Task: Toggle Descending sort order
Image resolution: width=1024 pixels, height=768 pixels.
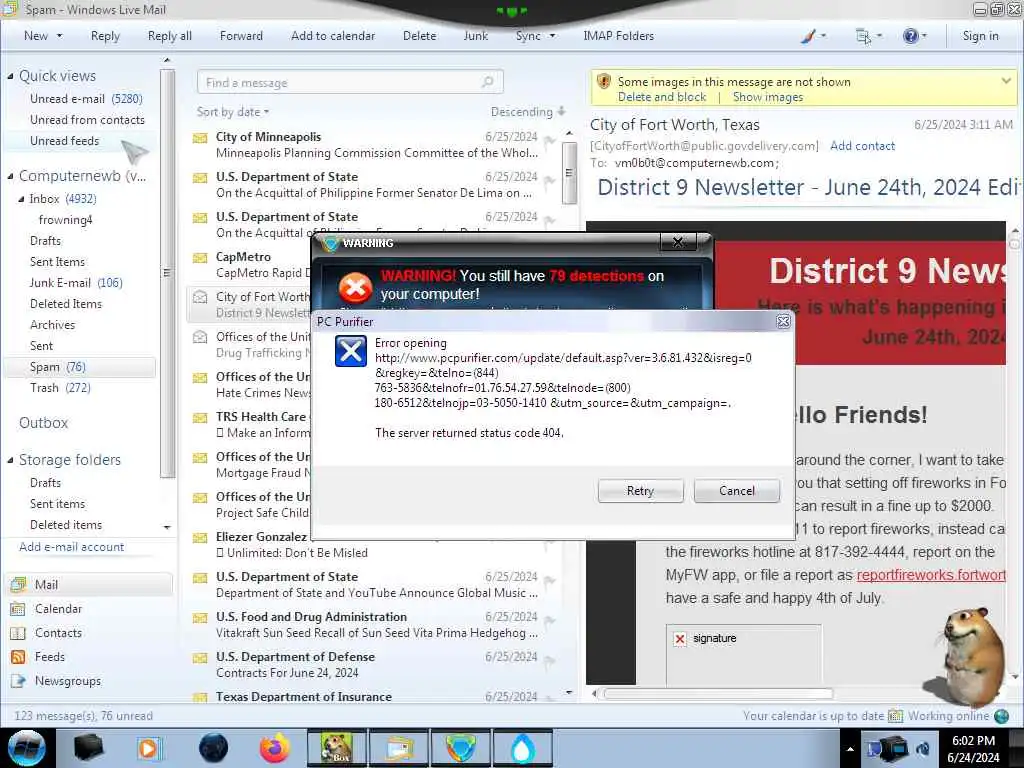Action: point(528,112)
